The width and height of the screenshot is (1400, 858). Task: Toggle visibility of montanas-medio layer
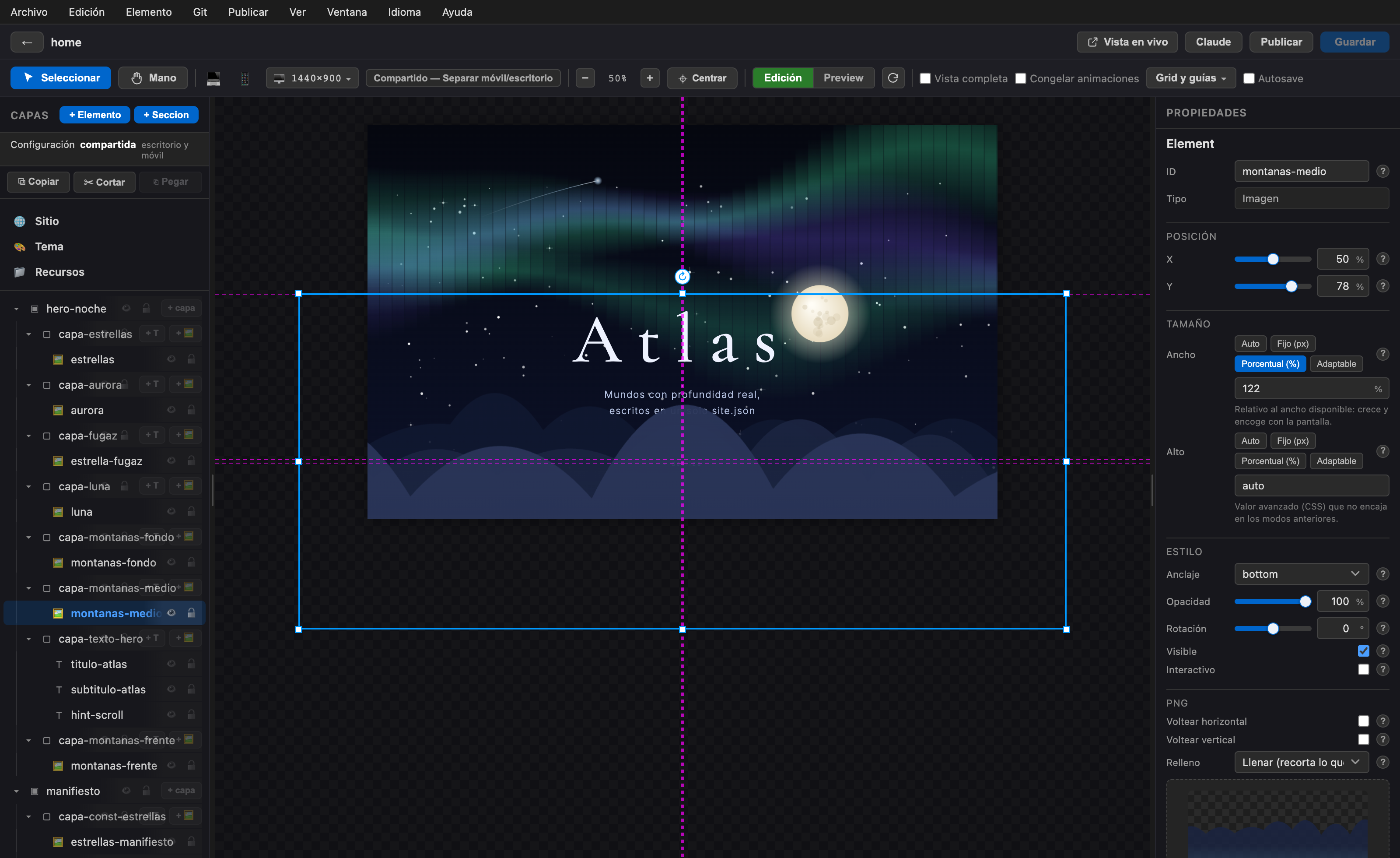(171, 613)
